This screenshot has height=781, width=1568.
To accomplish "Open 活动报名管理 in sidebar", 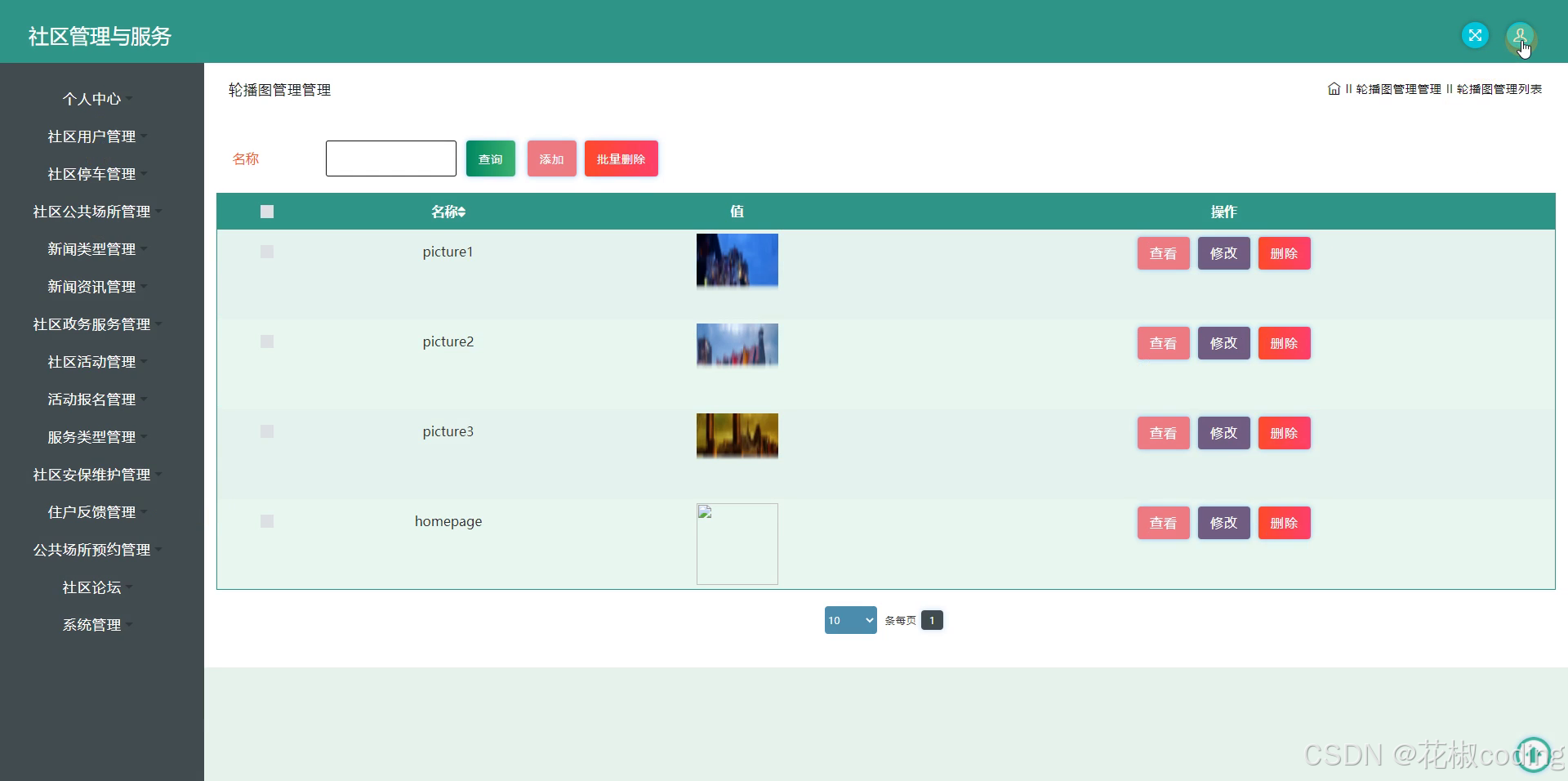I will pos(97,399).
